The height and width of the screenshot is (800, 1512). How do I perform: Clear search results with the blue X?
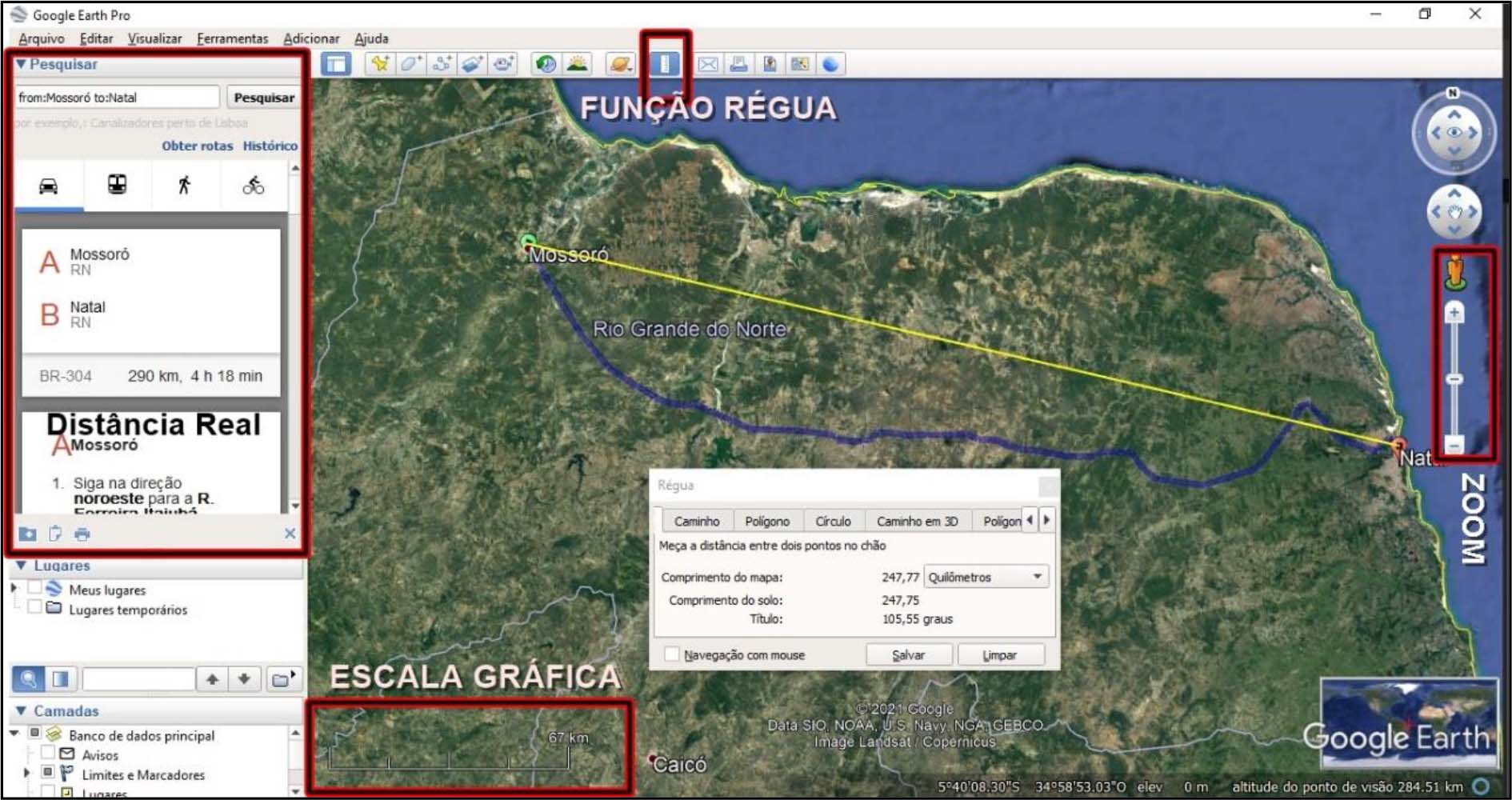click(290, 534)
